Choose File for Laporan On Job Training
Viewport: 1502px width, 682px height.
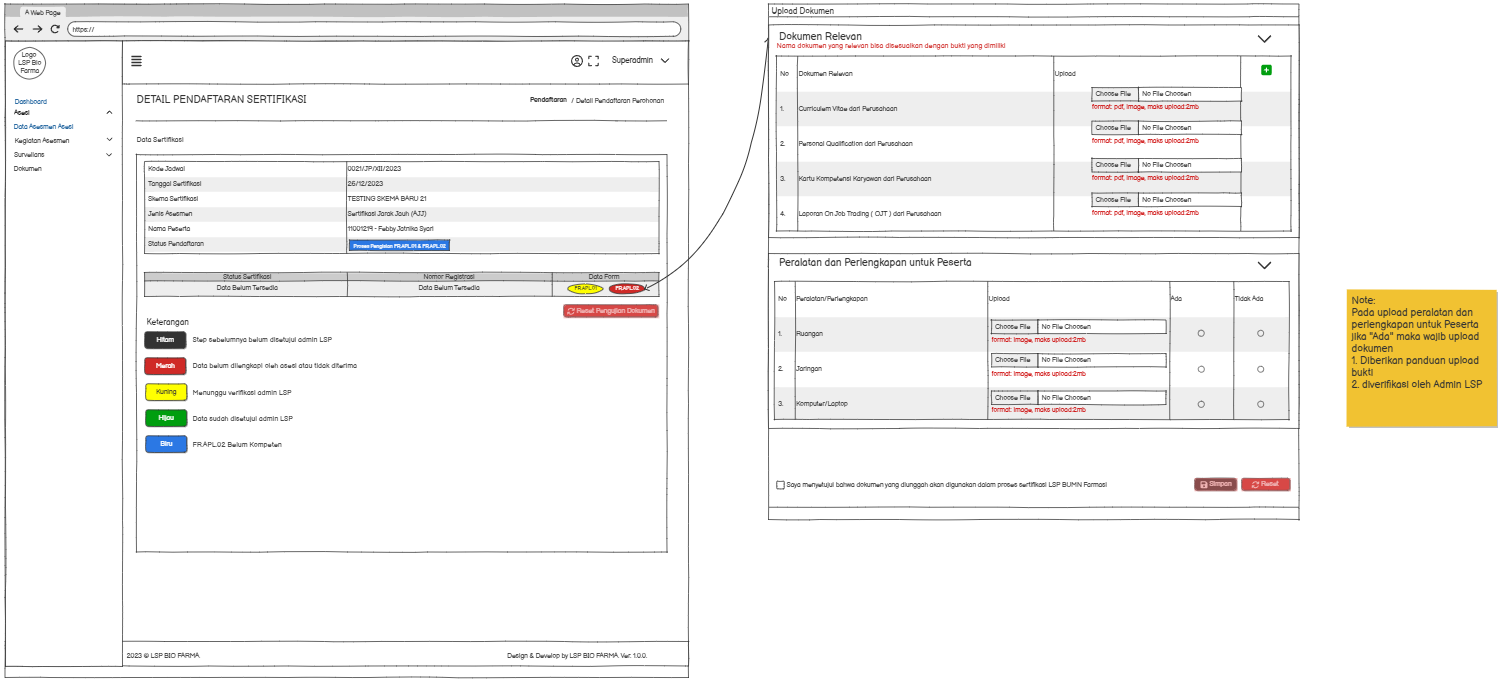(x=1113, y=199)
